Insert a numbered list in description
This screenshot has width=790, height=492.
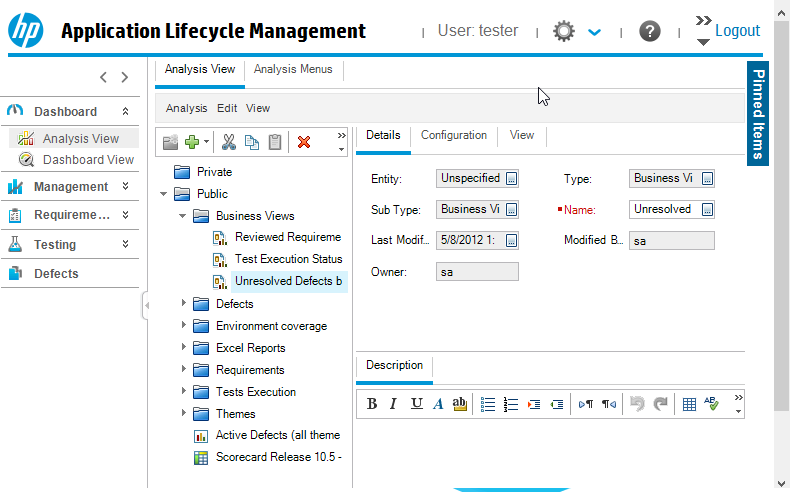[x=511, y=404]
